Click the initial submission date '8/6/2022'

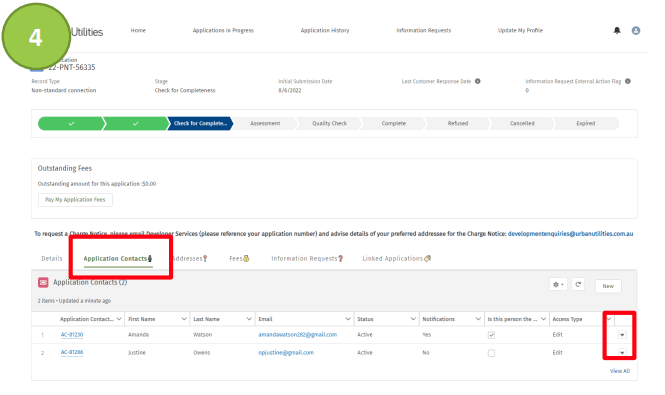coord(290,90)
